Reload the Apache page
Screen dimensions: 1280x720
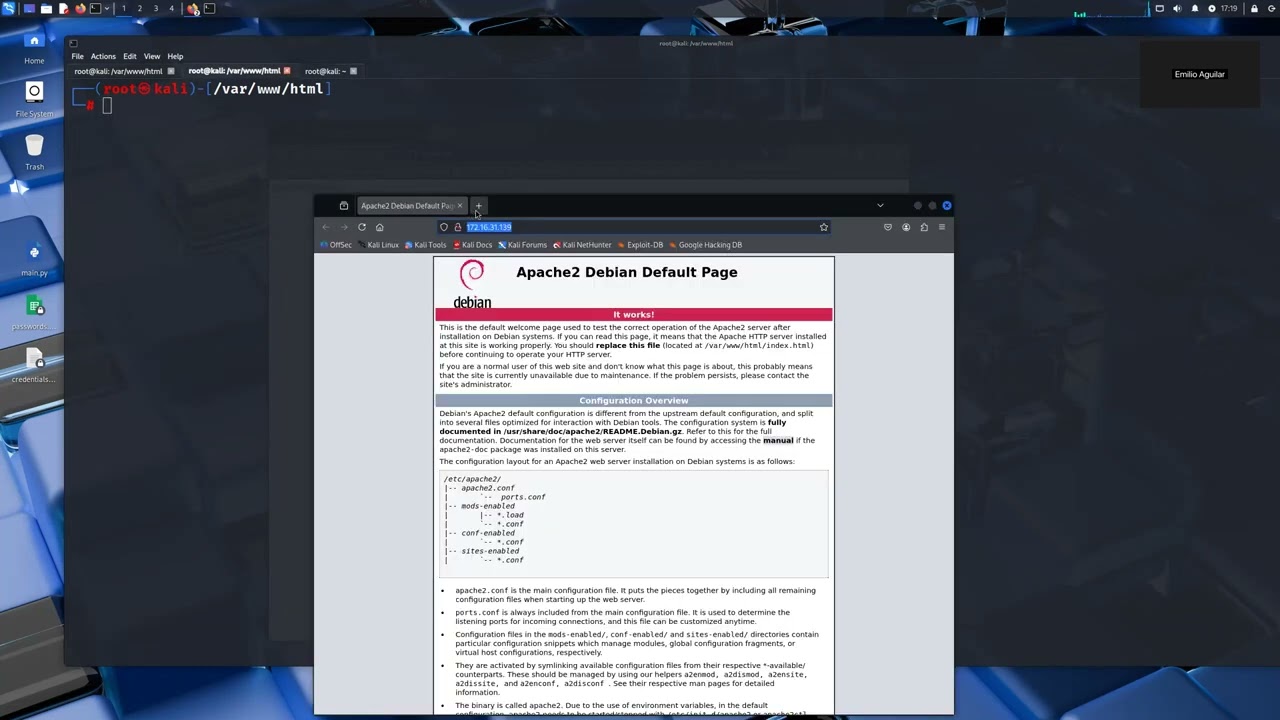362,227
